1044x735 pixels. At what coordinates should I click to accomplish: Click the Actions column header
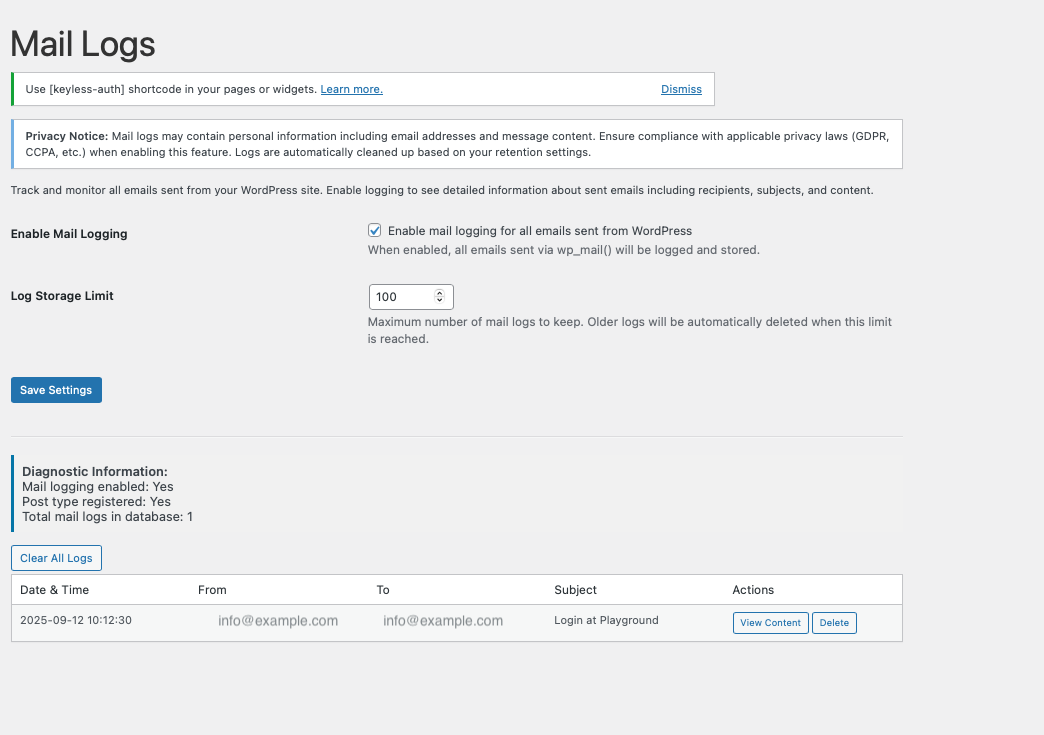(x=753, y=590)
